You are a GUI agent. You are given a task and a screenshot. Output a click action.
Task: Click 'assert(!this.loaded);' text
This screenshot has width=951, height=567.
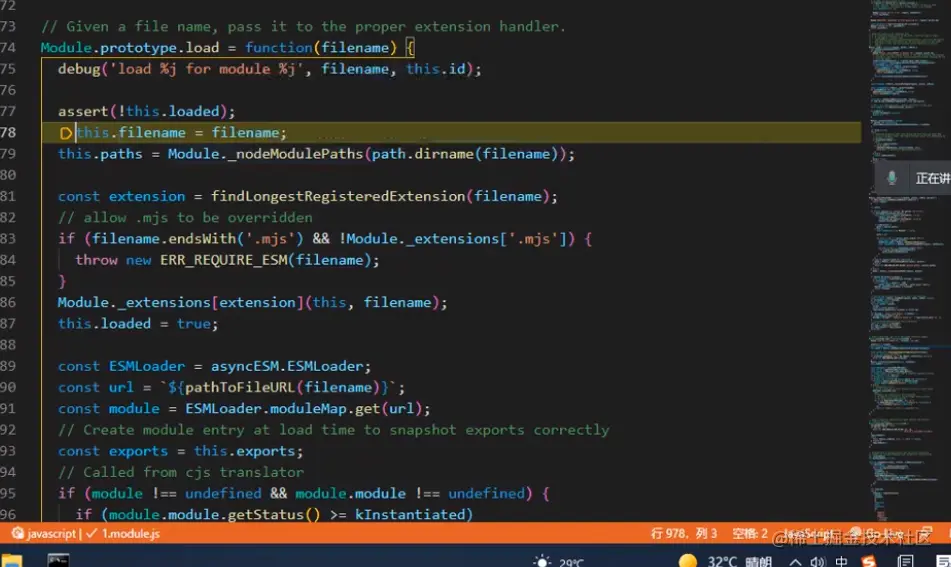coord(146,111)
